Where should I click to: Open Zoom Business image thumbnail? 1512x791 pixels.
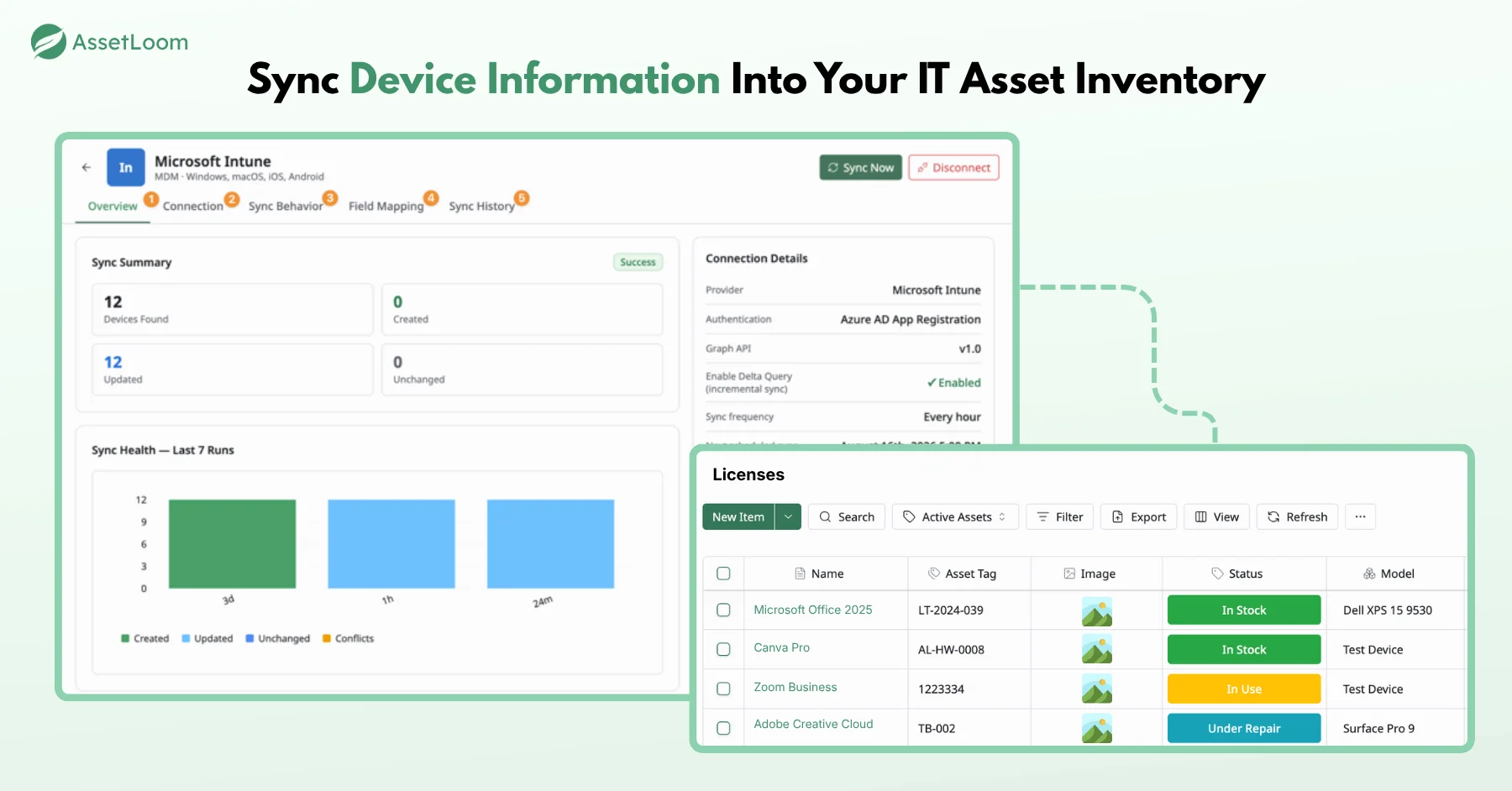pos(1097,689)
